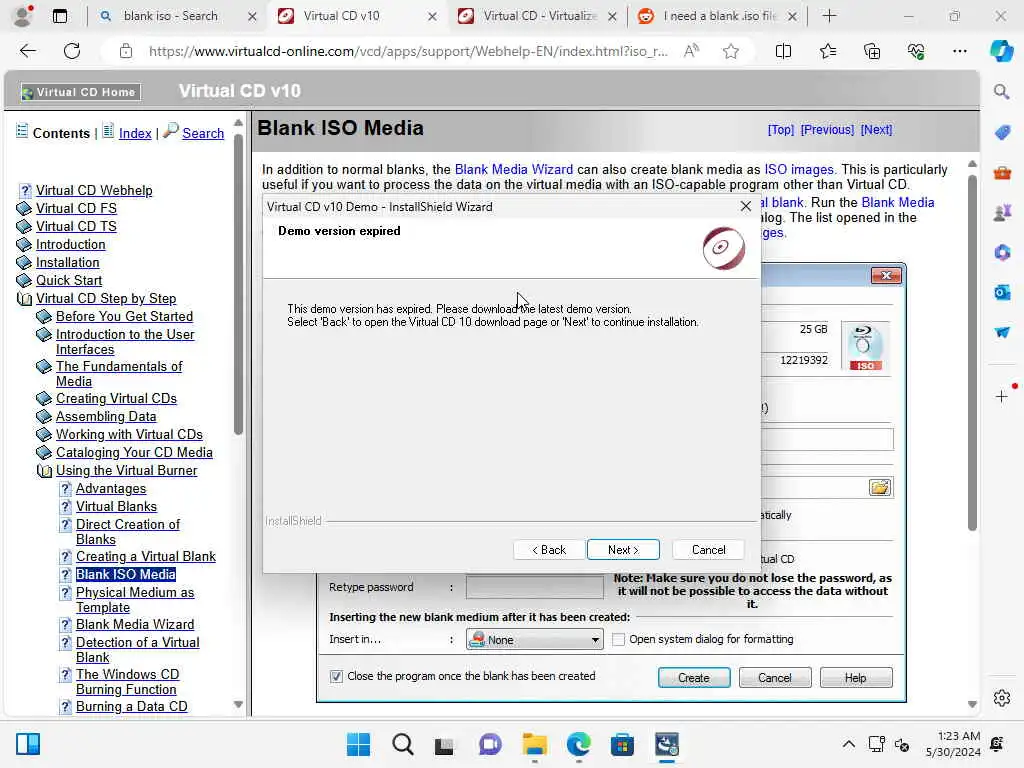Follow the ISO images link
1024x768 pixels.
tap(799, 169)
